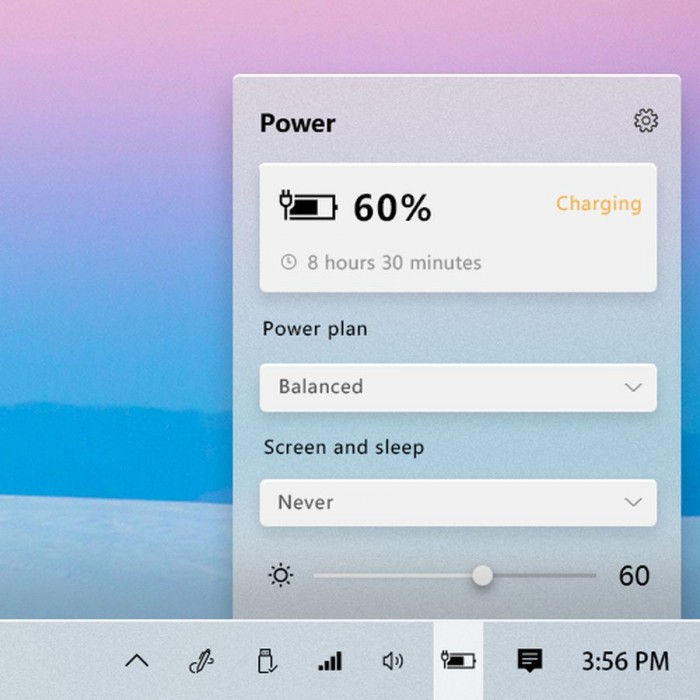Screen dimensions: 700x700
Task: Click the chevron arrow in the Balanced box
Action: click(x=633, y=387)
